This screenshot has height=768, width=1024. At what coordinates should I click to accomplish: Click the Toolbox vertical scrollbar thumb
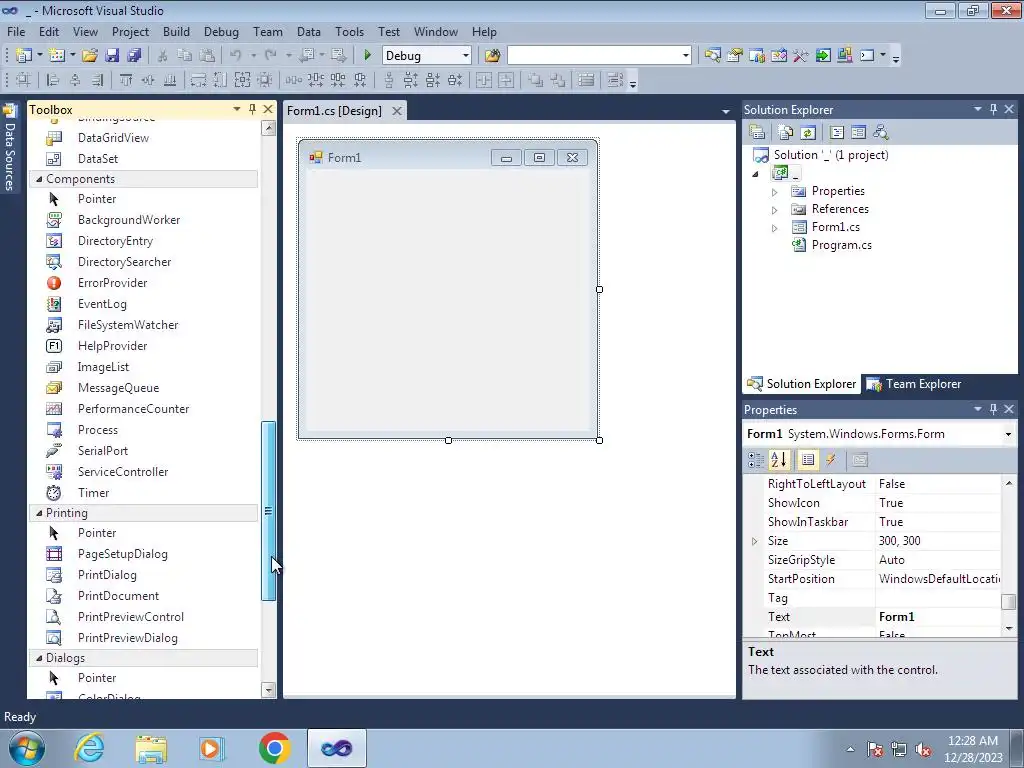click(x=268, y=511)
